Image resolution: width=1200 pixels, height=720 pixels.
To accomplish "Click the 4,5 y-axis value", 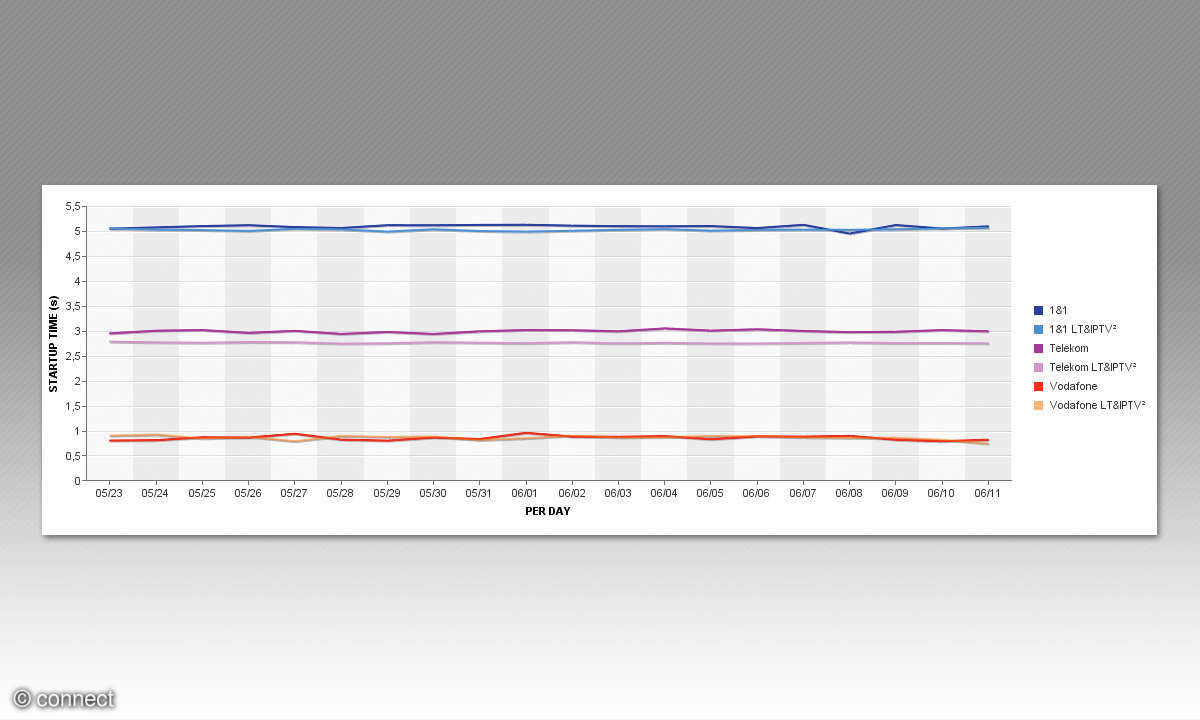I will [73, 256].
